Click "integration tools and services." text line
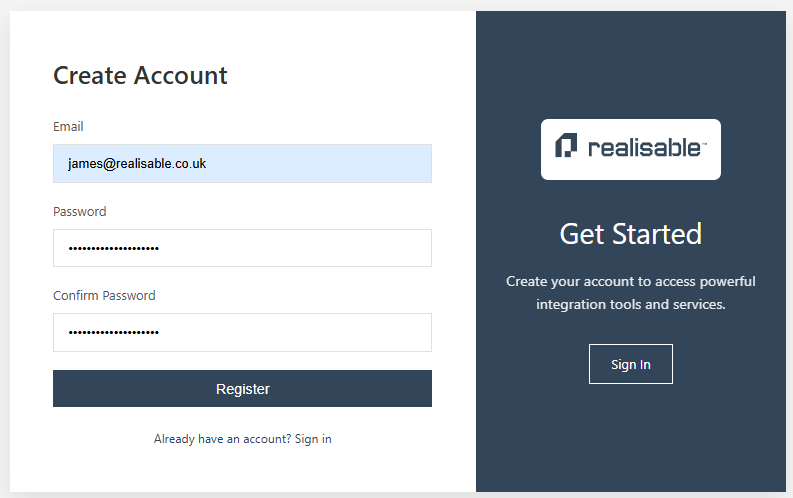793x498 pixels. (630, 304)
